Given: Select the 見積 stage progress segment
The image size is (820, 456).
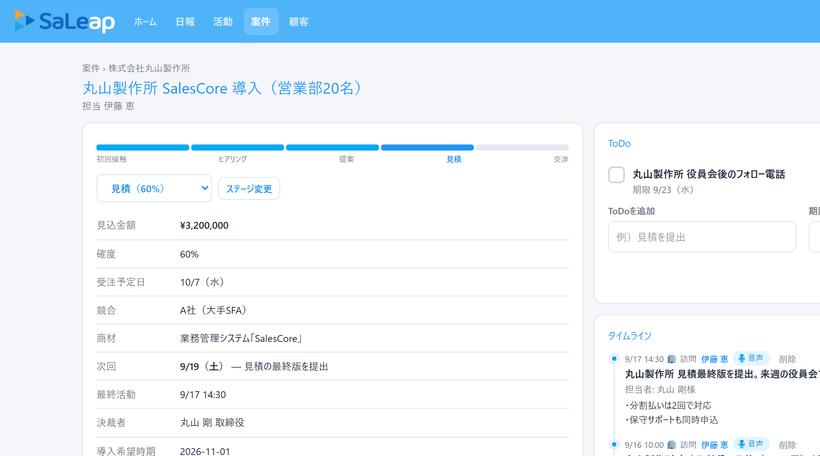Looking at the screenshot, I should point(427,147).
